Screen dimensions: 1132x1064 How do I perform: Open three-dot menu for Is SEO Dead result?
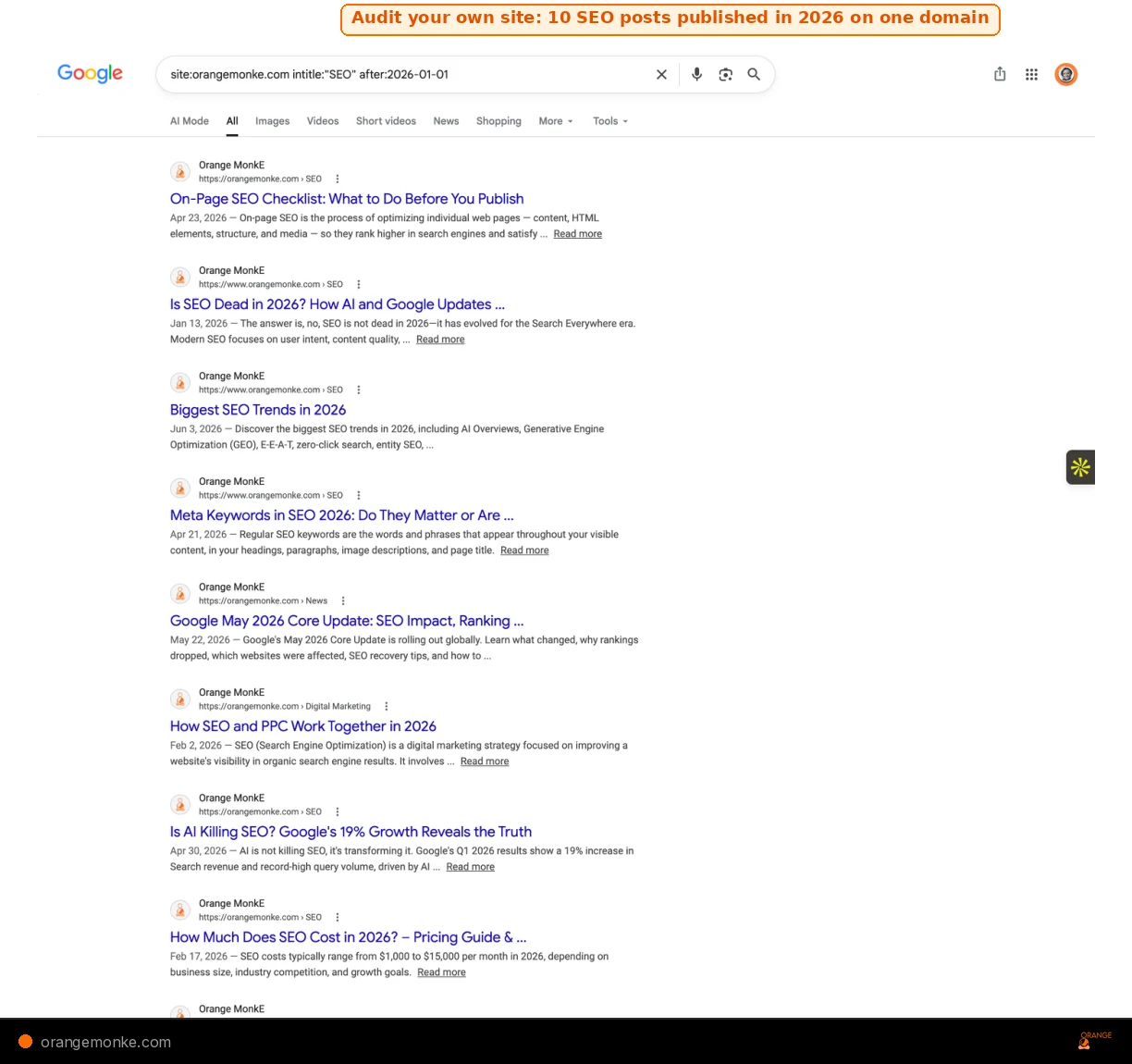coord(359,285)
